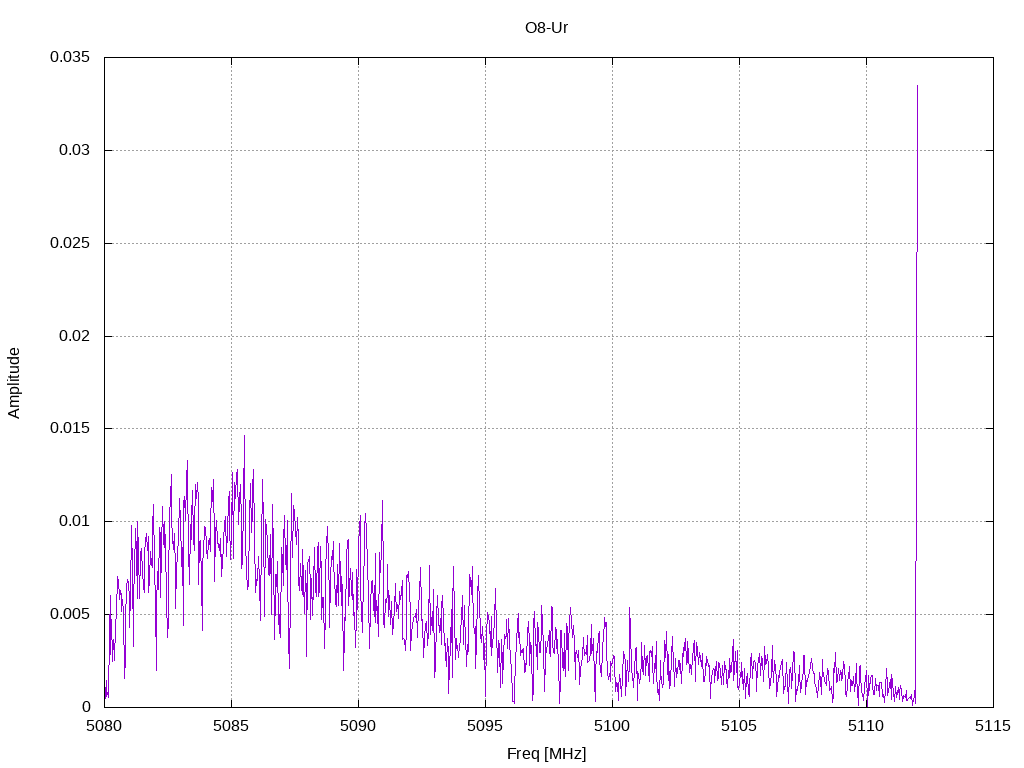
Task: Click the 0.005 y-axis tick label
Action: point(70,614)
